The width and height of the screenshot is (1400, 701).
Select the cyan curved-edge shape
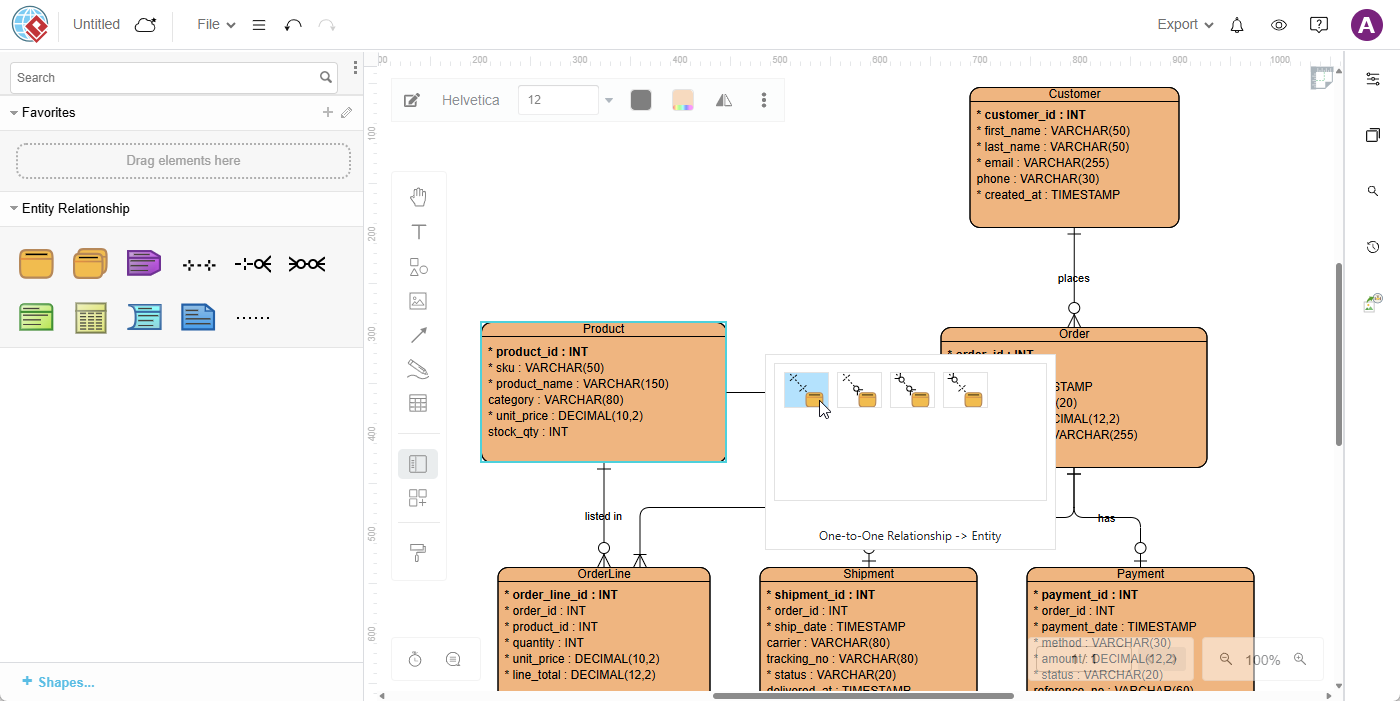(144, 318)
